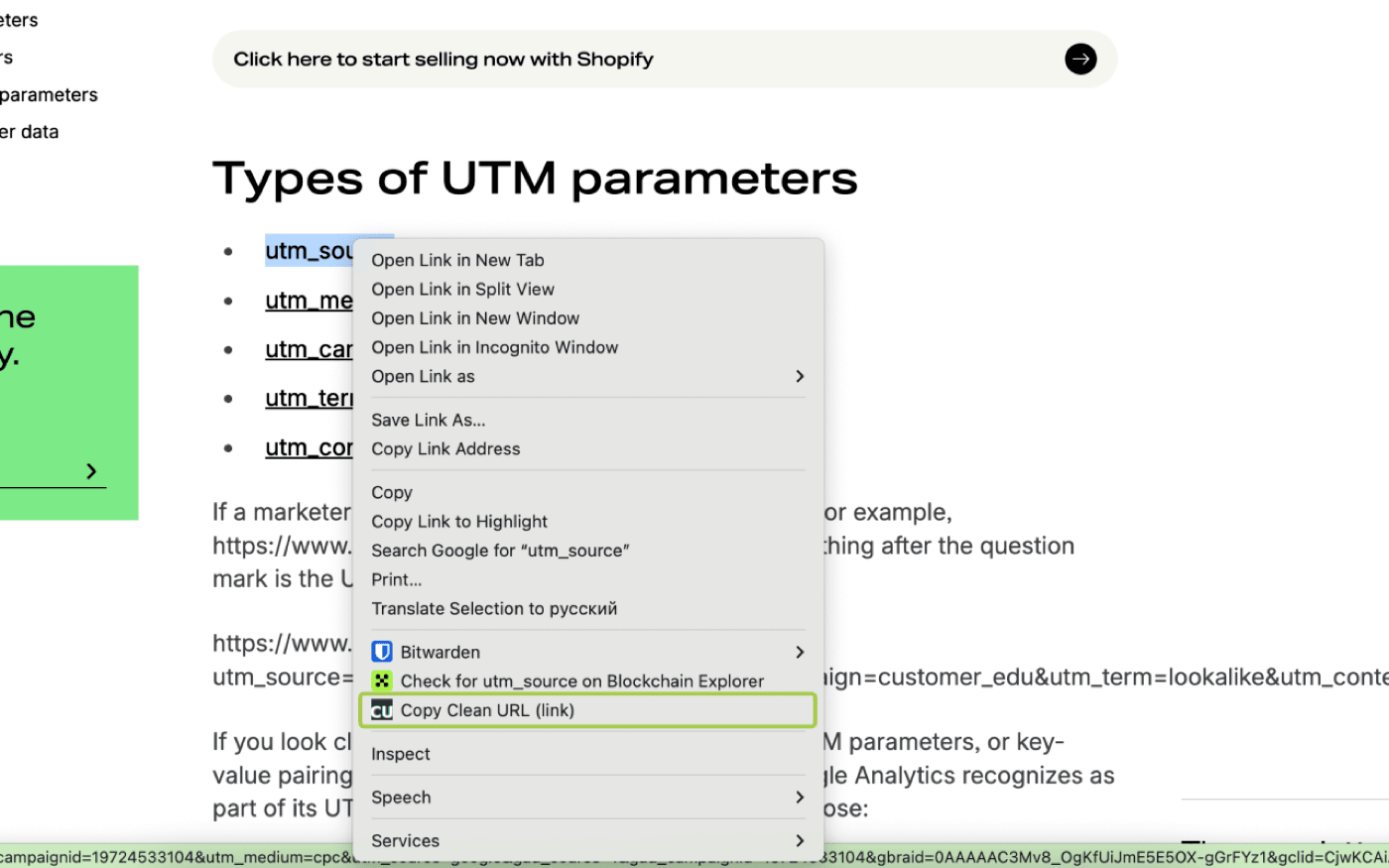Click the Copy Clean URL extension icon
1389x868 pixels.
(382, 710)
